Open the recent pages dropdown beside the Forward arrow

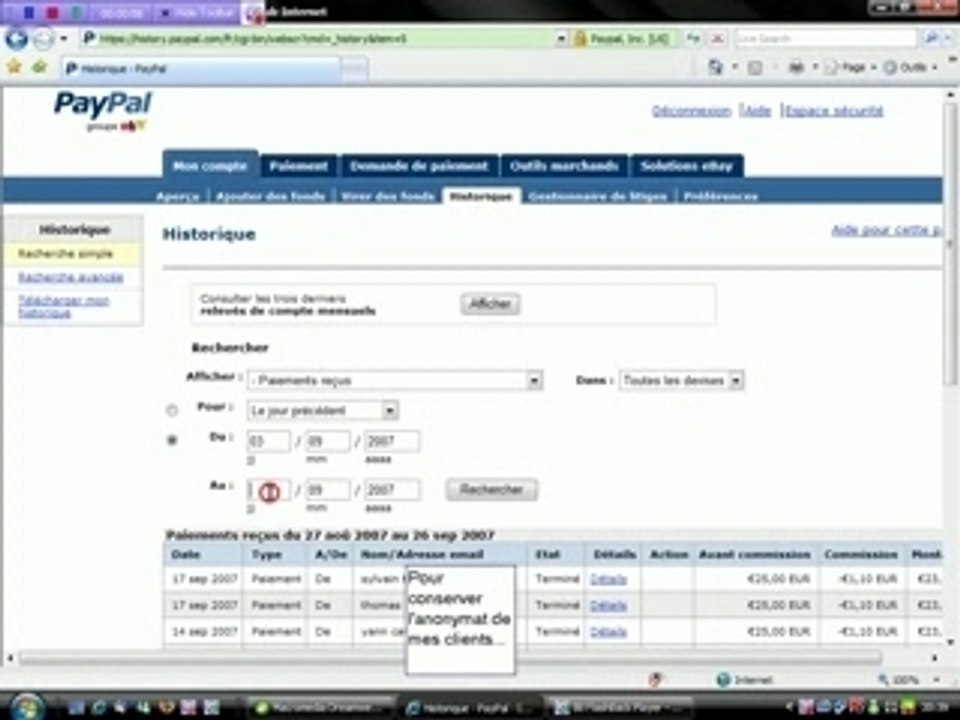(64, 39)
